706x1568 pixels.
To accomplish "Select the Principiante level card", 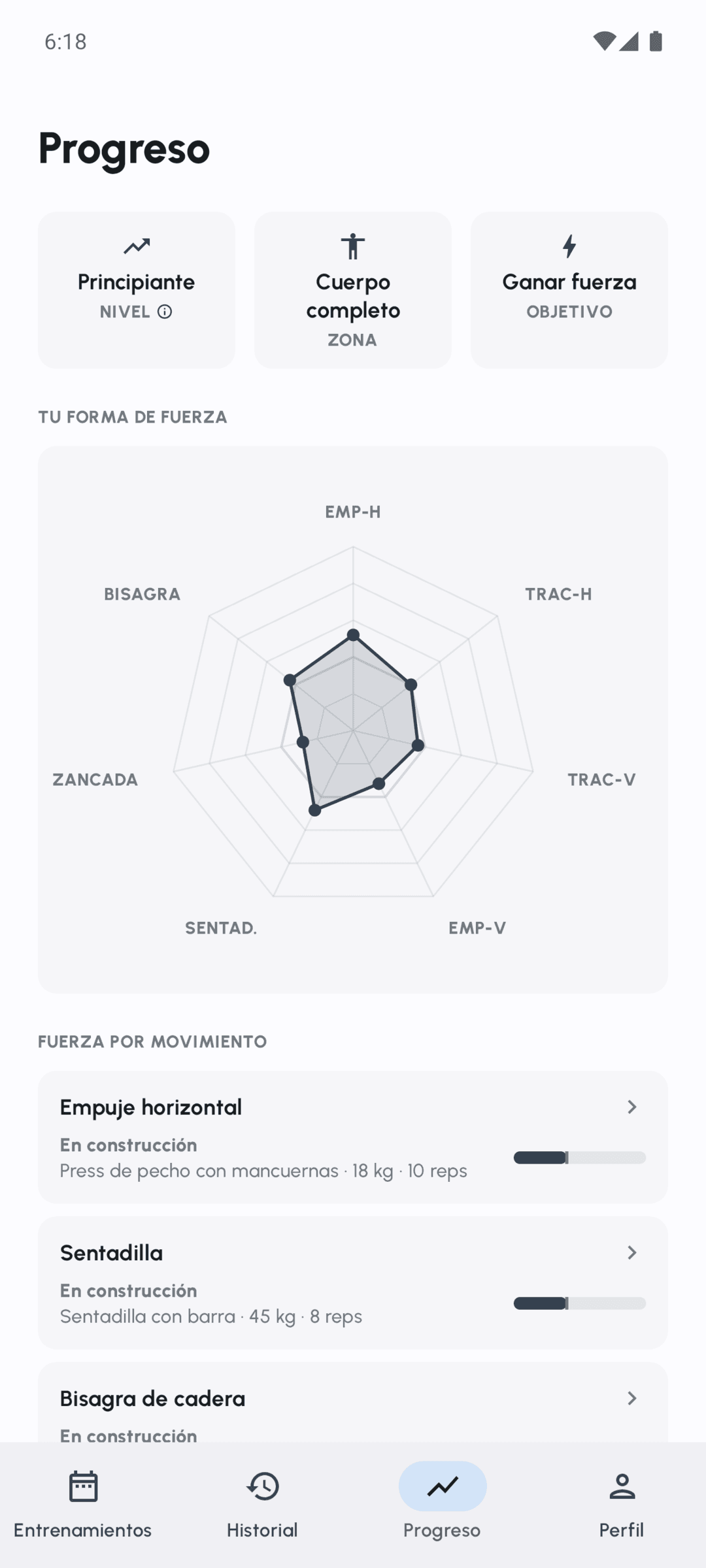I will pos(137,290).
